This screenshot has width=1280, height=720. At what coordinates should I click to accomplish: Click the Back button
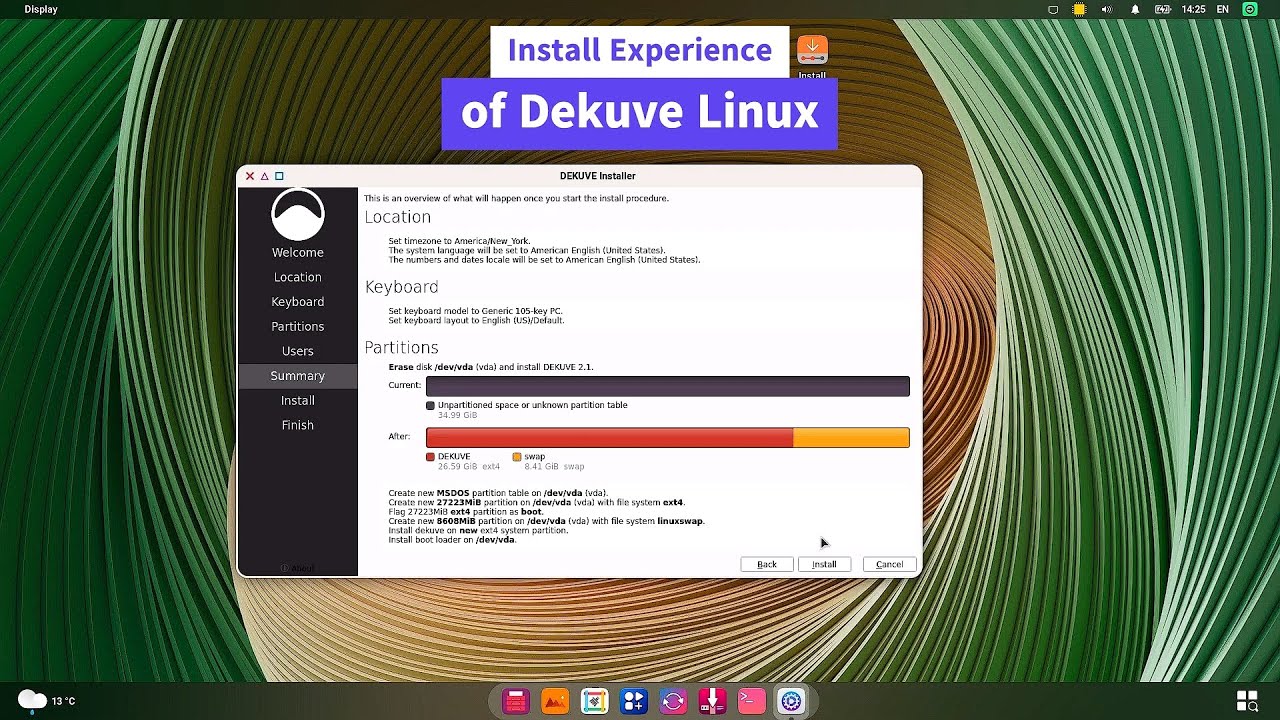(x=767, y=564)
